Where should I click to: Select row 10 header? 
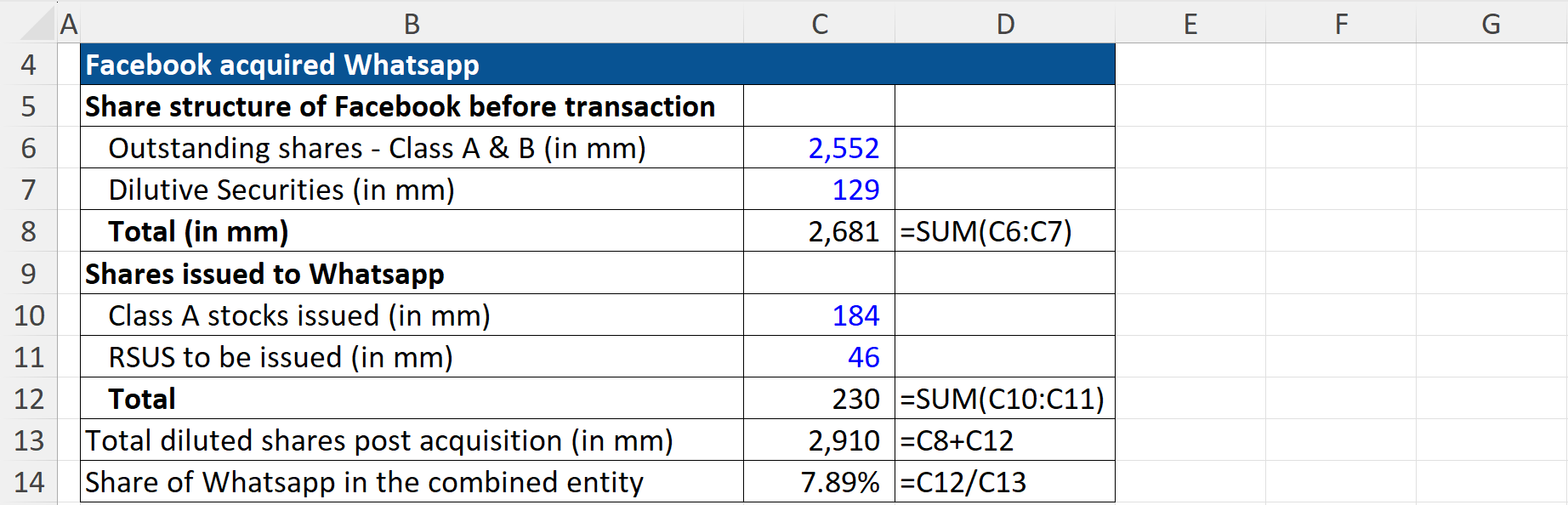click(x=28, y=315)
